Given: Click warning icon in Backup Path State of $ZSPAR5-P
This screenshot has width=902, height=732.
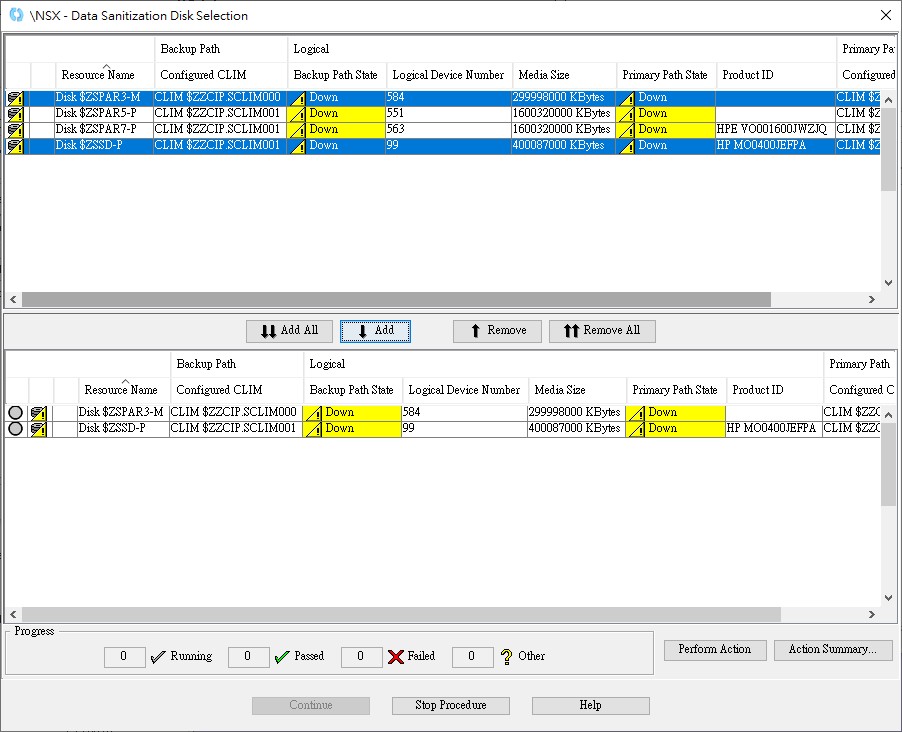Looking at the screenshot, I should 297,114.
